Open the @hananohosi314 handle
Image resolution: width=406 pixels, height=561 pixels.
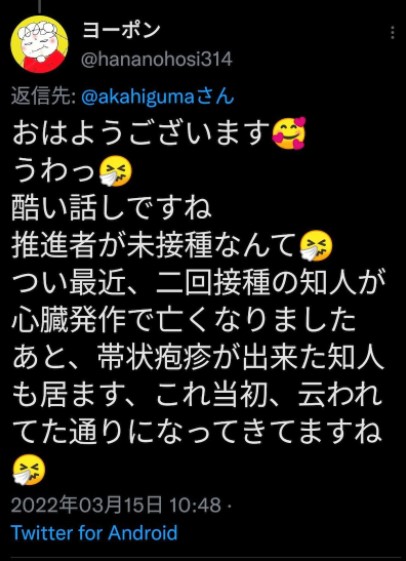pos(157,59)
